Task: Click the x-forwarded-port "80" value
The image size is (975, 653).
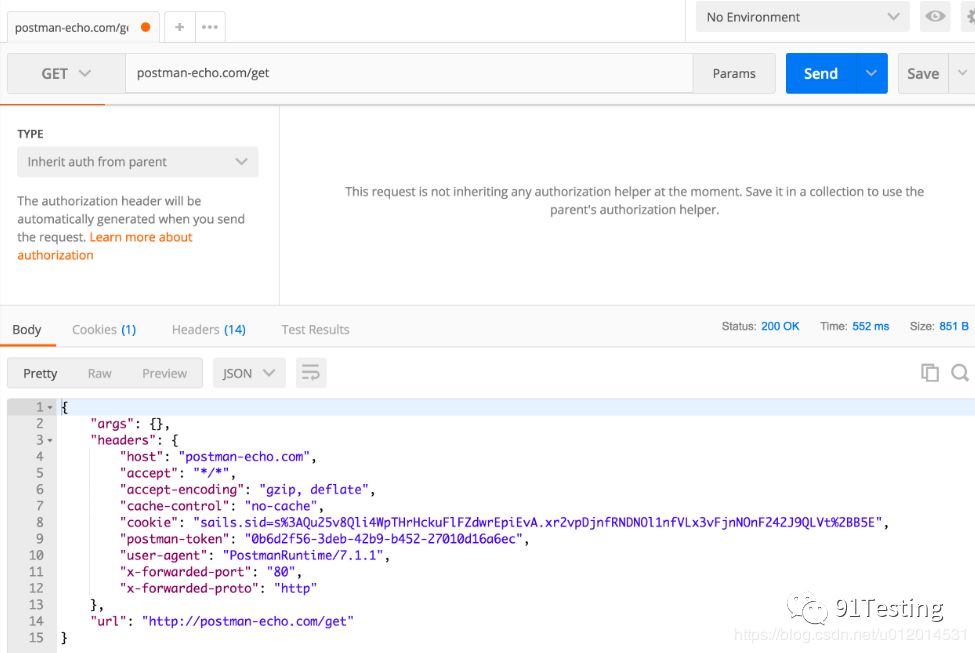Action: pyautogui.click(x=281, y=572)
